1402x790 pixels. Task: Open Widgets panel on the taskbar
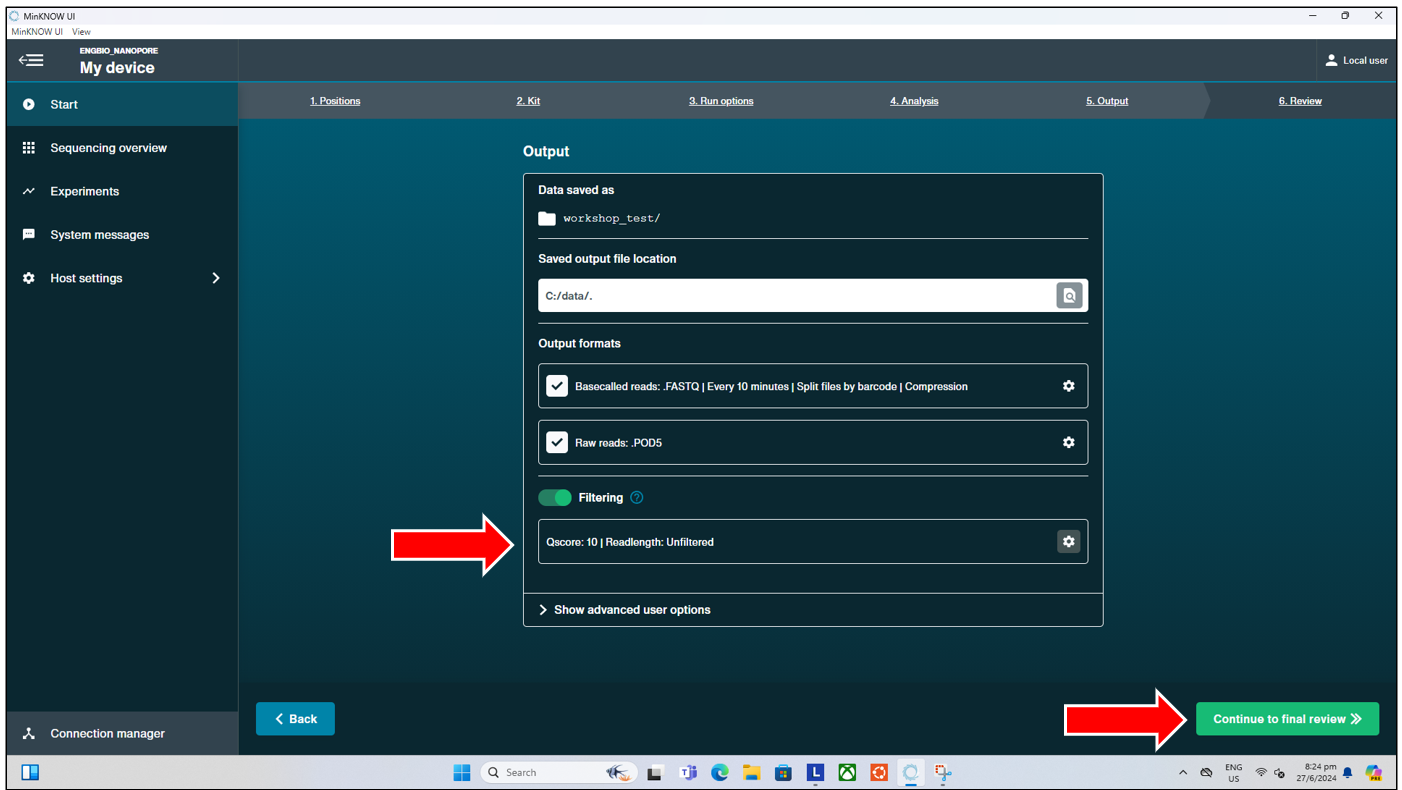[x=30, y=772]
